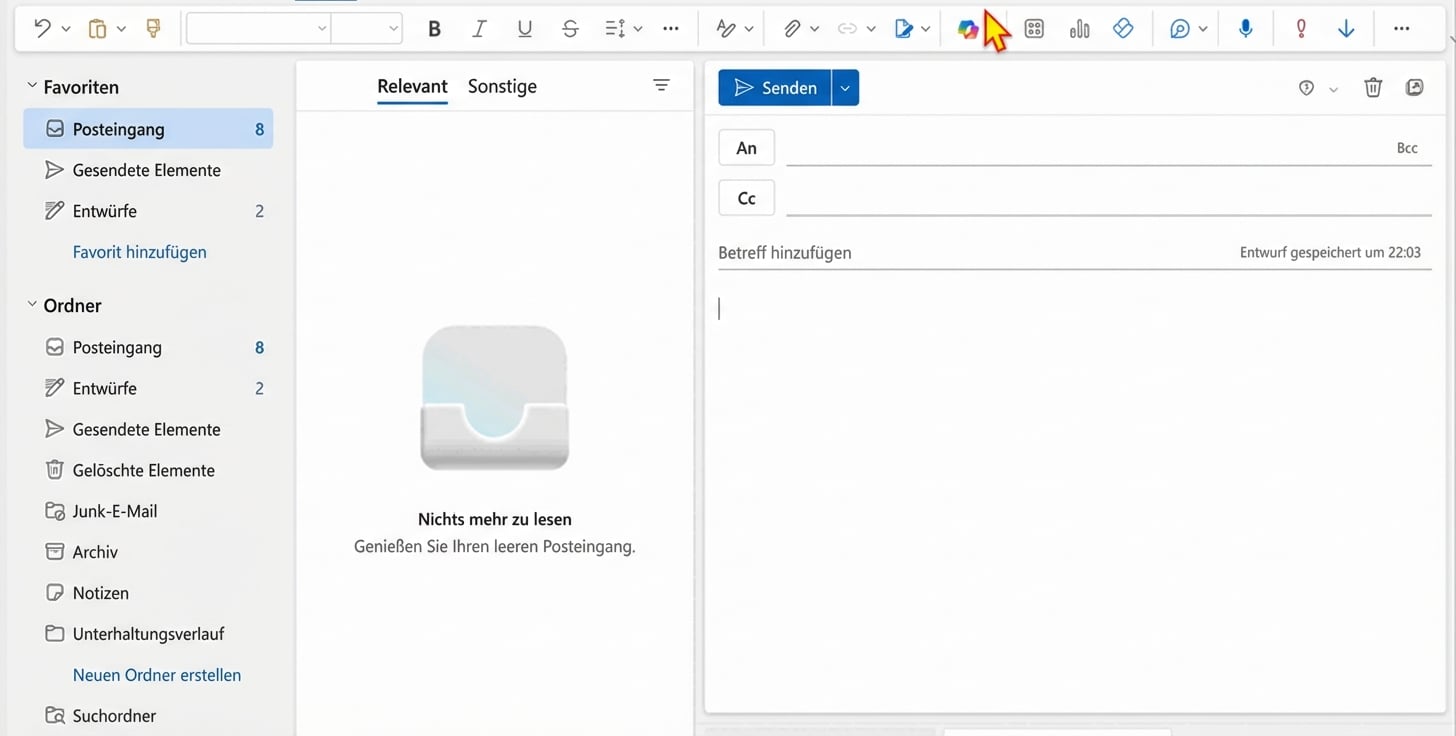1456x736 pixels.
Task: Pop out the draft into new window
Action: tap(1414, 88)
